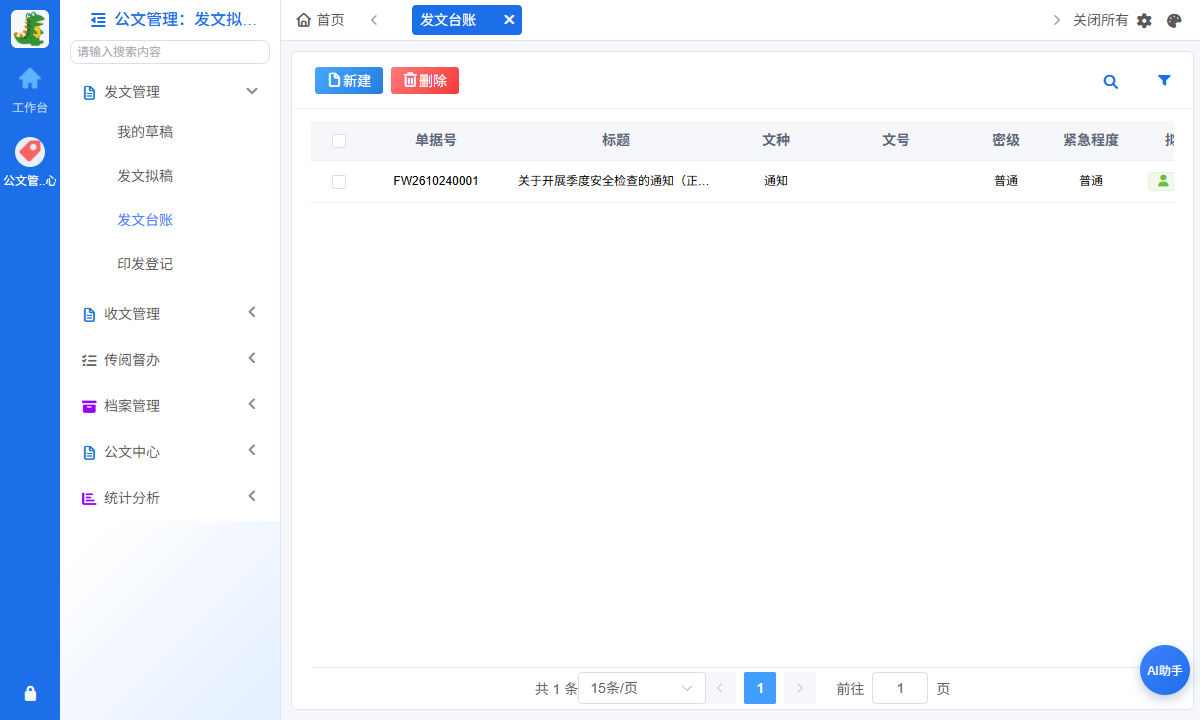The height and width of the screenshot is (720, 1200).
Task: Select the 发文台账 tab
Action: (x=448, y=20)
